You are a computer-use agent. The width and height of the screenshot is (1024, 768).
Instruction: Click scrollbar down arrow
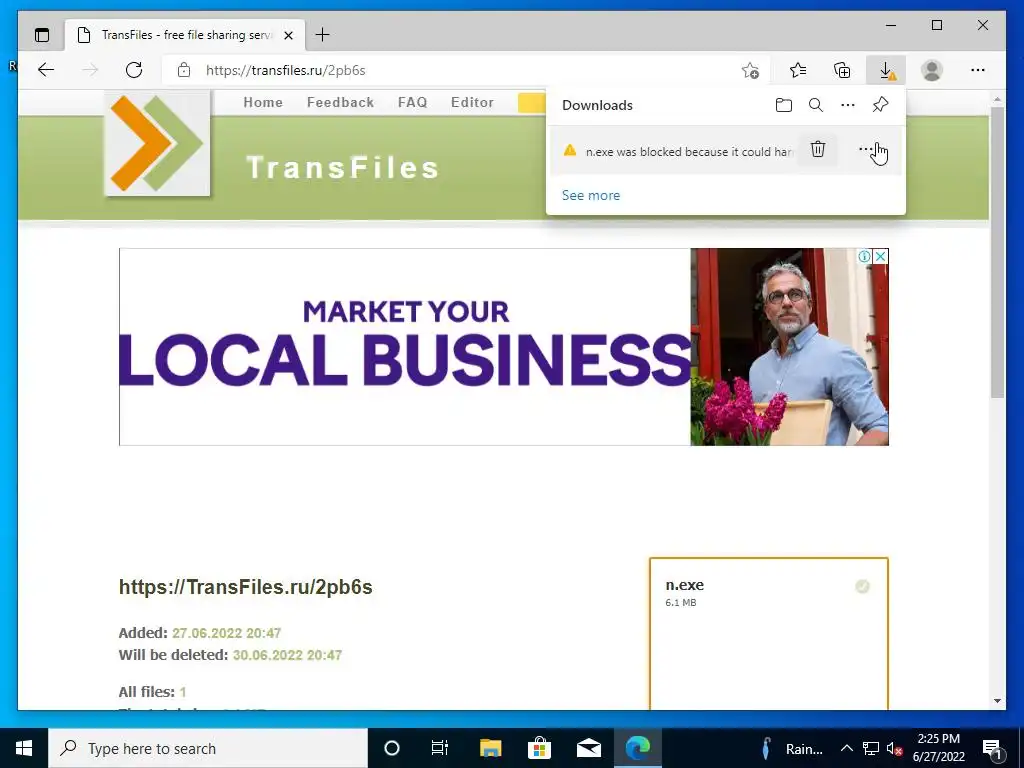click(997, 701)
